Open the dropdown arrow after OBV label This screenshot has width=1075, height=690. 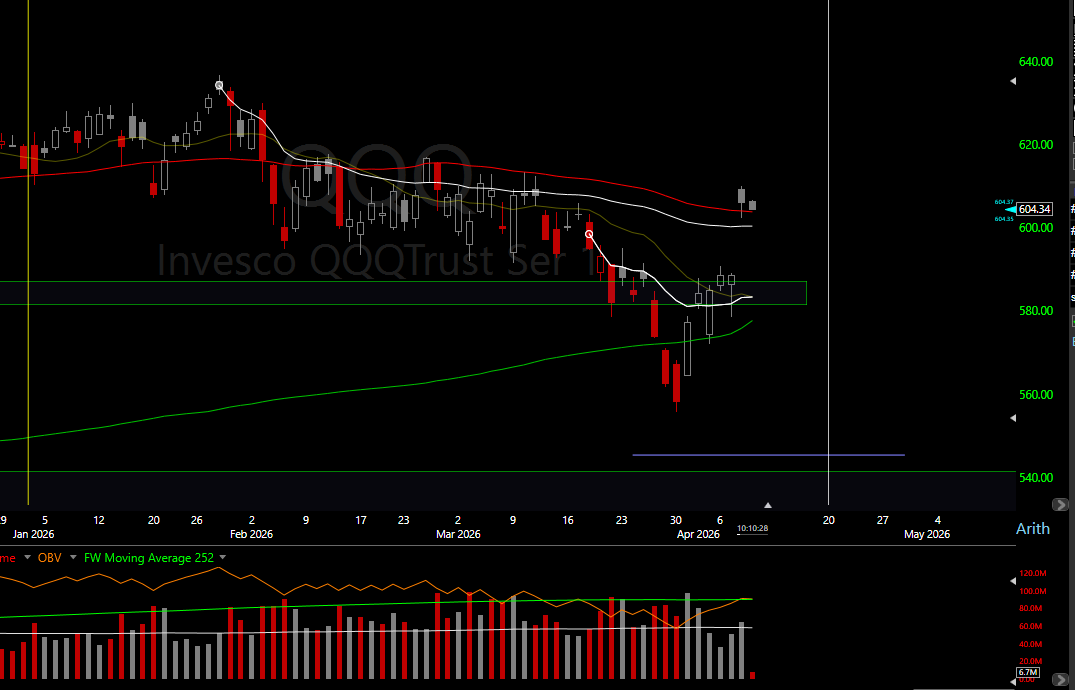[x=73, y=558]
